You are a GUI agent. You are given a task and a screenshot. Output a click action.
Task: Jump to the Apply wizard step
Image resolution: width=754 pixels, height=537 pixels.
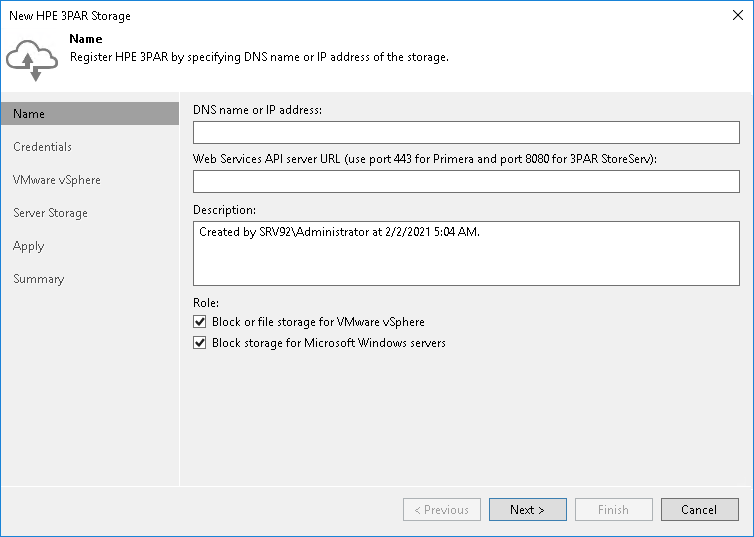[29, 246]
